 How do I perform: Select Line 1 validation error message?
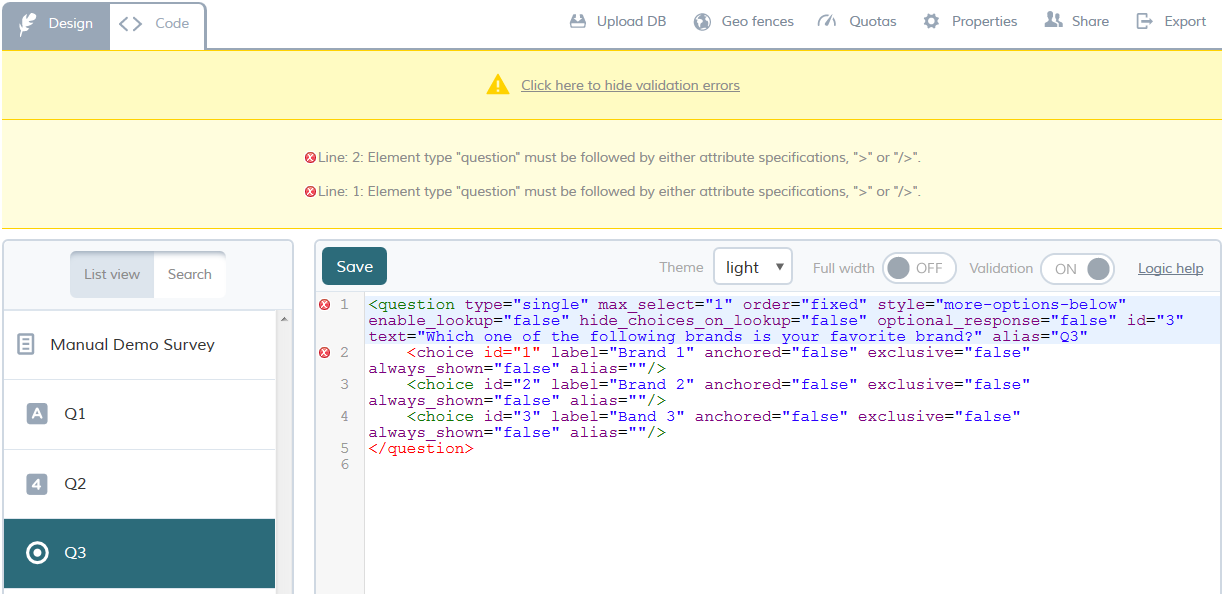click(619, 191)
